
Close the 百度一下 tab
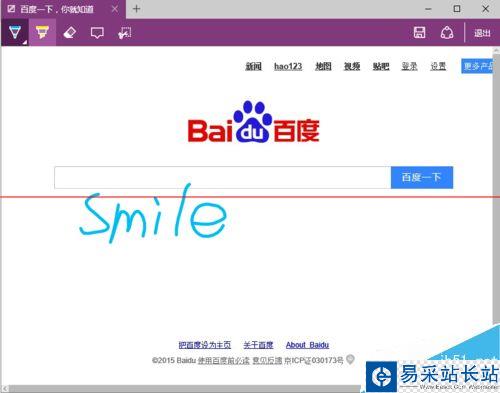115,9
